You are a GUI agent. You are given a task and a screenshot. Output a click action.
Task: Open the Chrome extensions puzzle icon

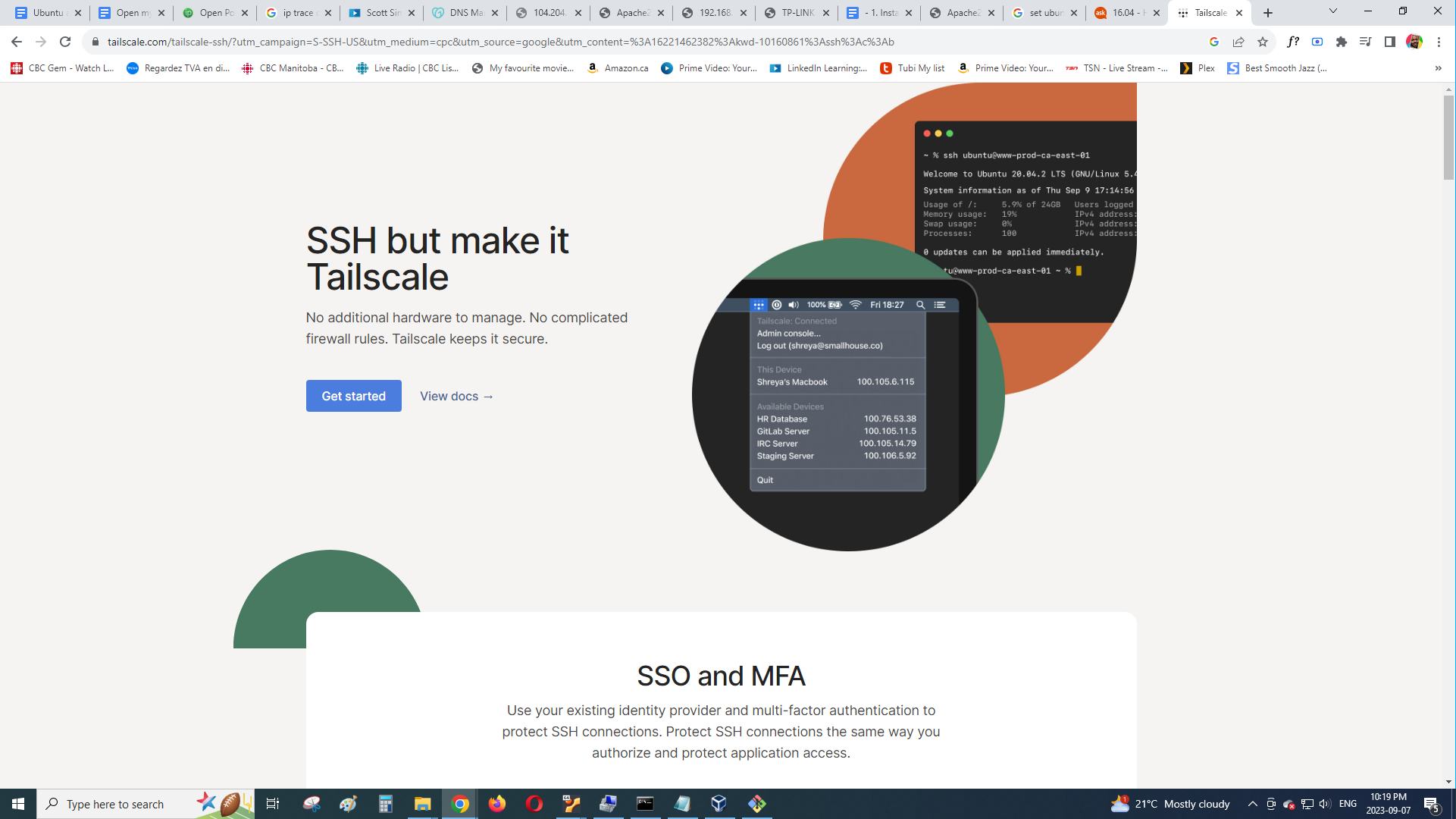pos(1342,42)
